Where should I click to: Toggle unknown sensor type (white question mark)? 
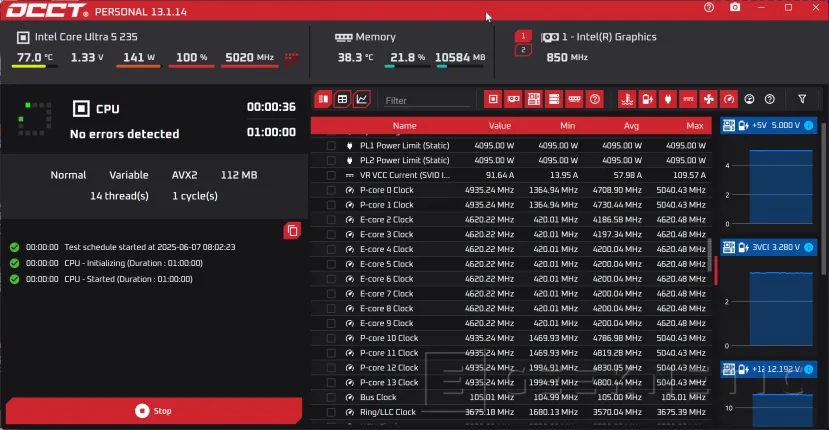pyautogui.click(x=770, y=99)
